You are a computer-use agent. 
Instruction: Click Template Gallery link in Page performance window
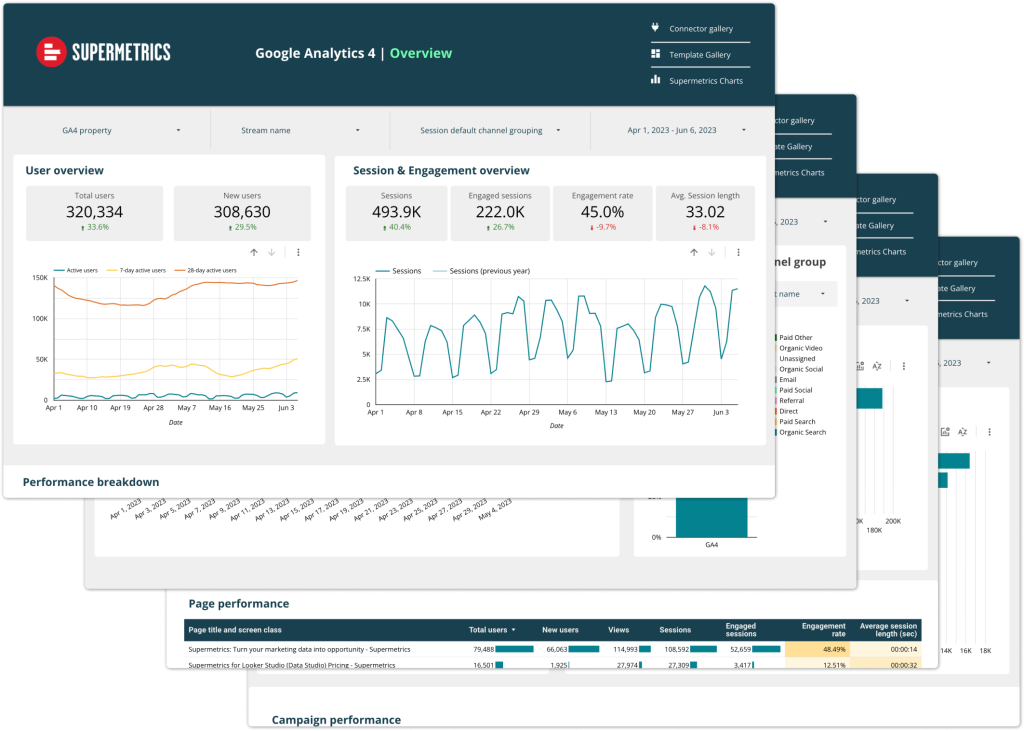pos(875,225)
